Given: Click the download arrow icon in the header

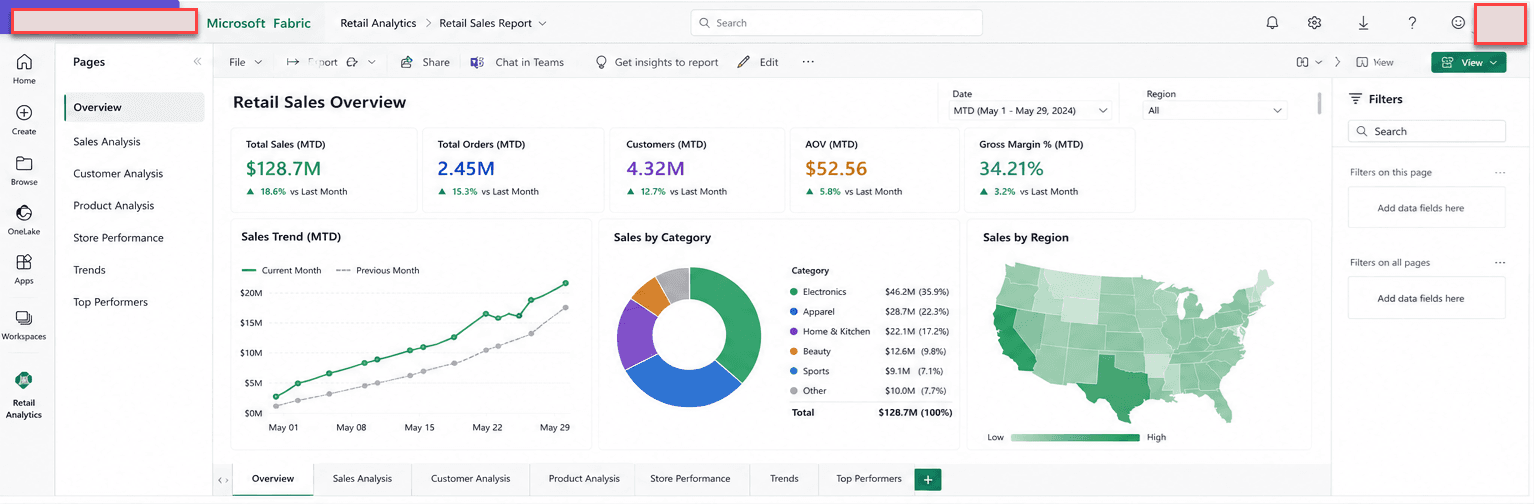Looking at the screenshot, I should [1364, 23].
